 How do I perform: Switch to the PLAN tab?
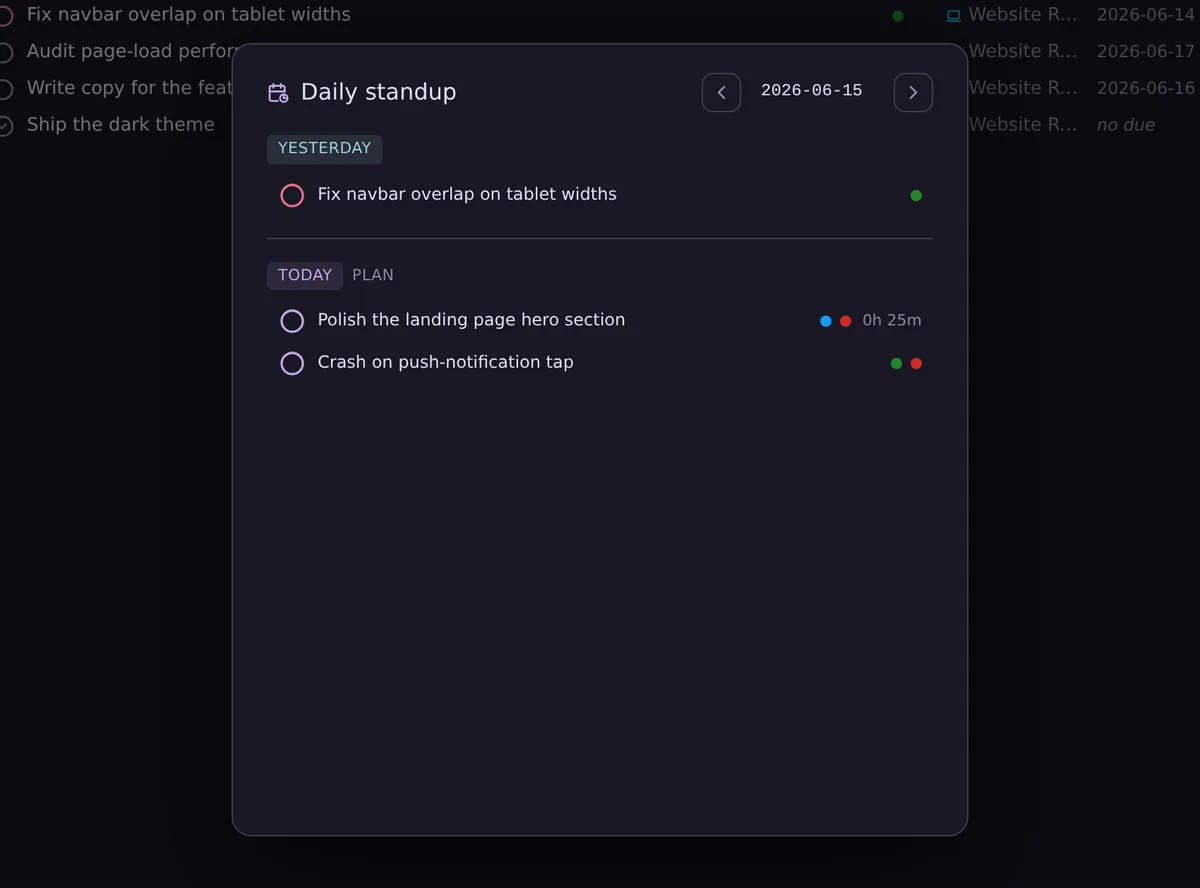point(373,275)
